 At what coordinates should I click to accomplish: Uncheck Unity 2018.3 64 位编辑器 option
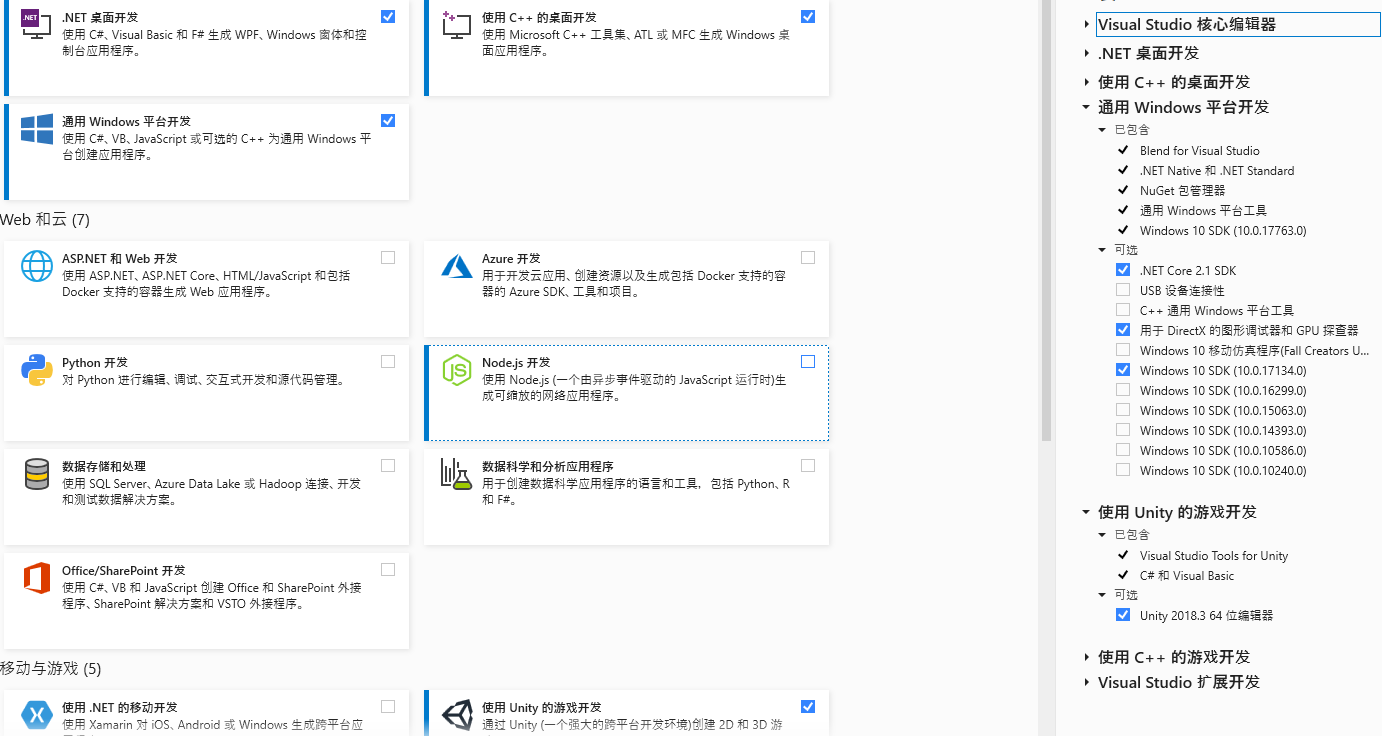pyautogui.click(x=1123, y=615)
